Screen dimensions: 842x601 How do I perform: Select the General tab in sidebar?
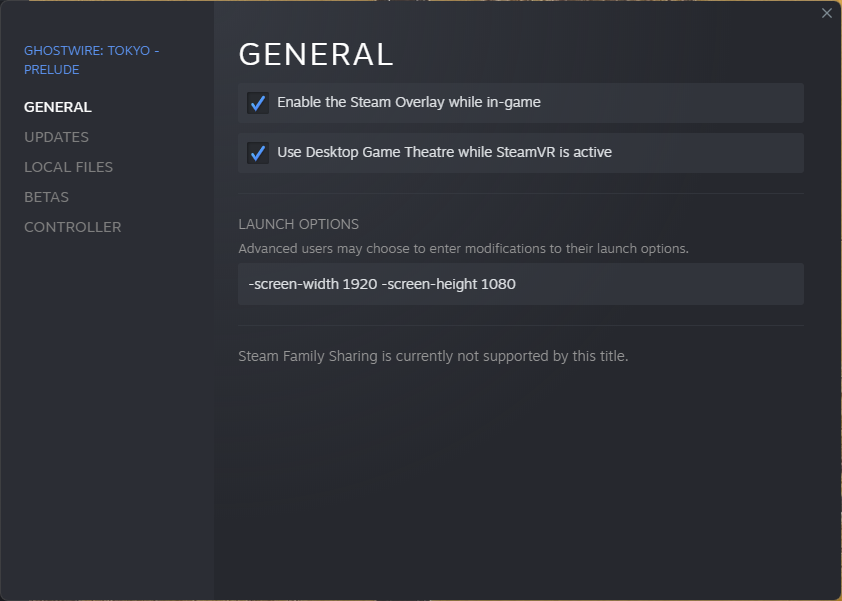pos(58,107)
